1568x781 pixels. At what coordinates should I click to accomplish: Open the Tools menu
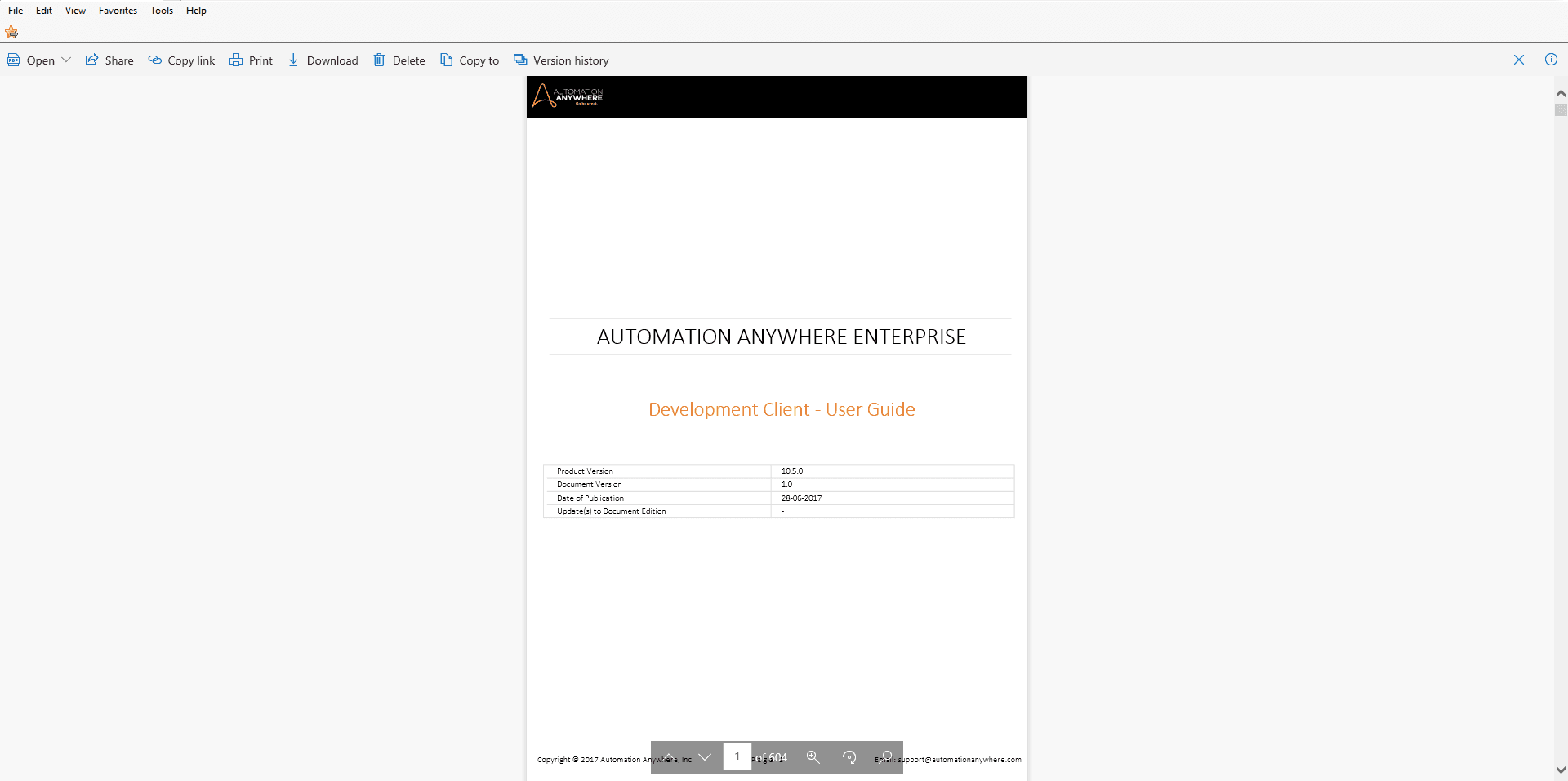pos(162,11)
